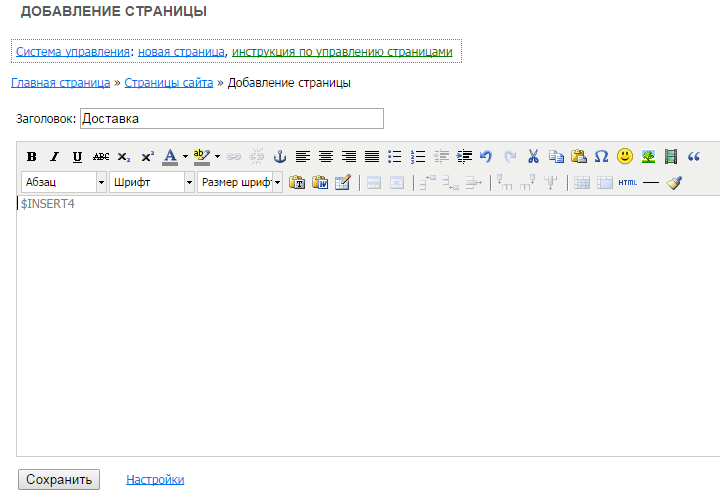The width and height of the screenshot is (720, 502).
Task: Insert media using film strip icon
Action: click(671, 157)
